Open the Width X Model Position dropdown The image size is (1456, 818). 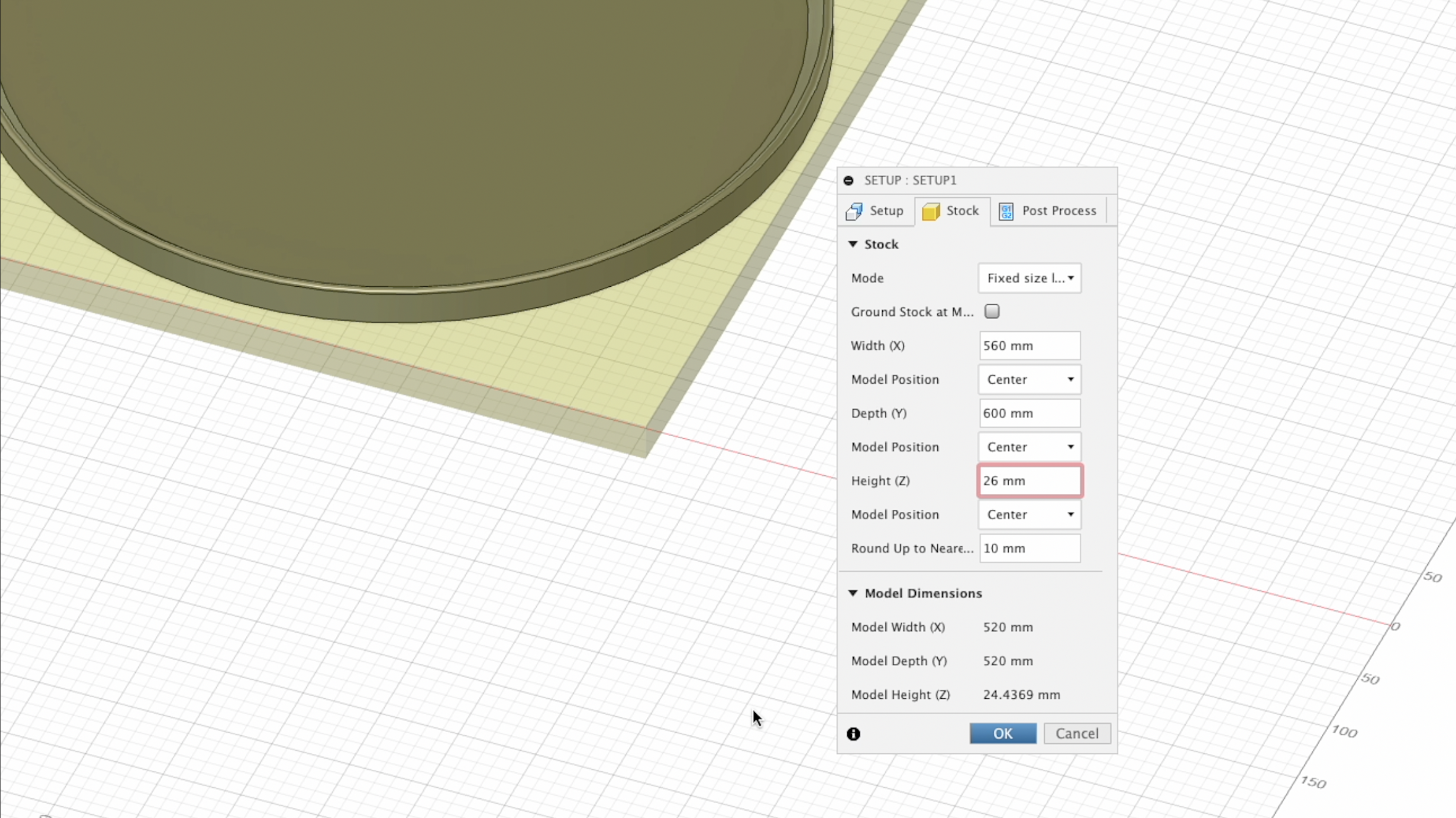pos(1028,379)
